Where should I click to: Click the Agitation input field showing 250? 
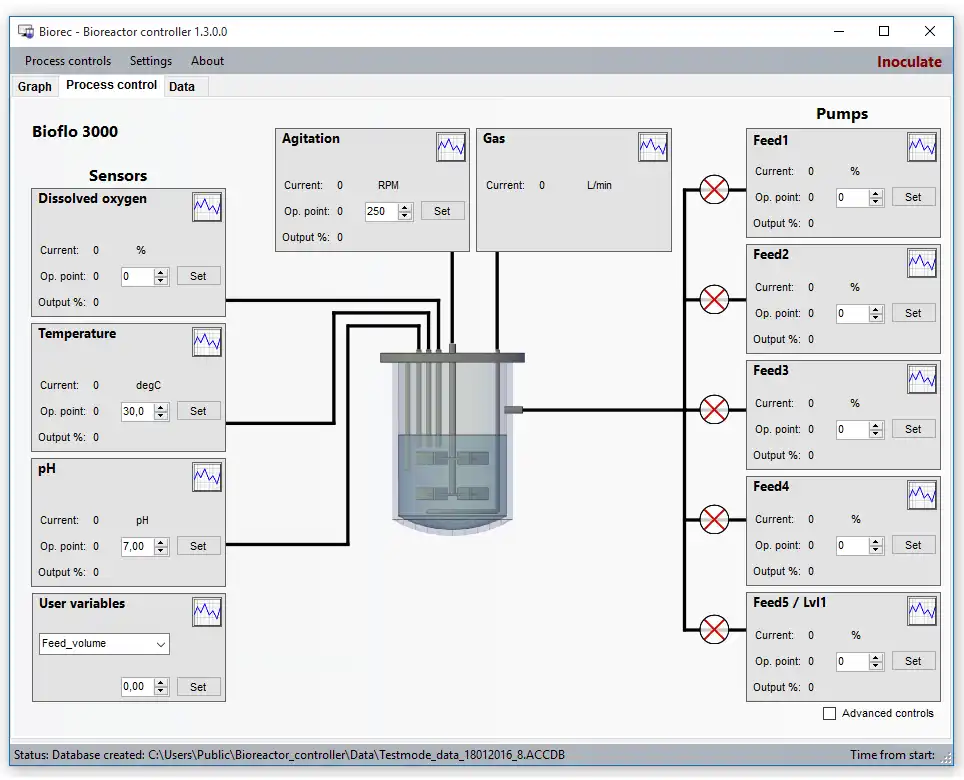click(x=382, y=211)
